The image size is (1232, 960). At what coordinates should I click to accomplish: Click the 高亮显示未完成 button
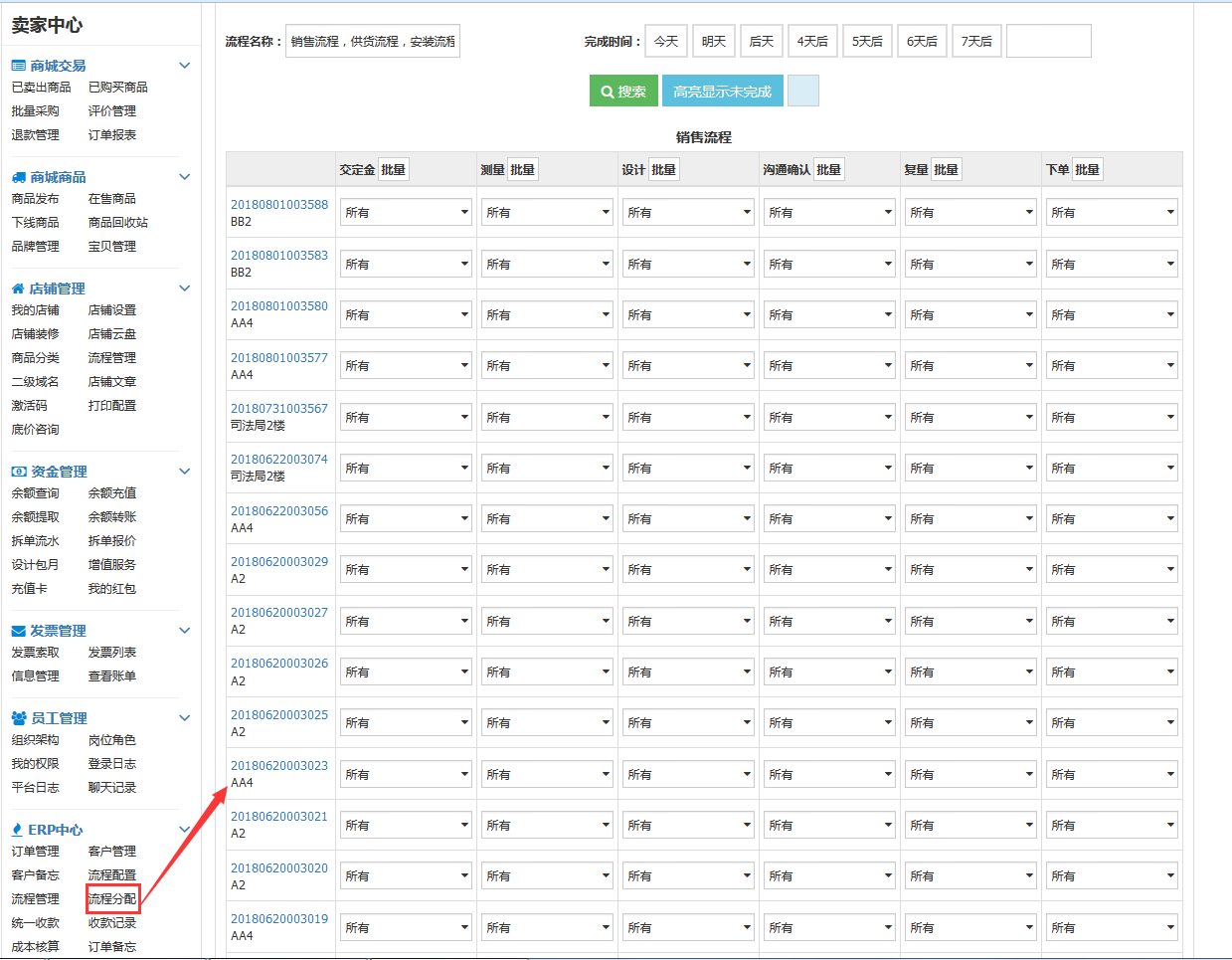(723, 91)
